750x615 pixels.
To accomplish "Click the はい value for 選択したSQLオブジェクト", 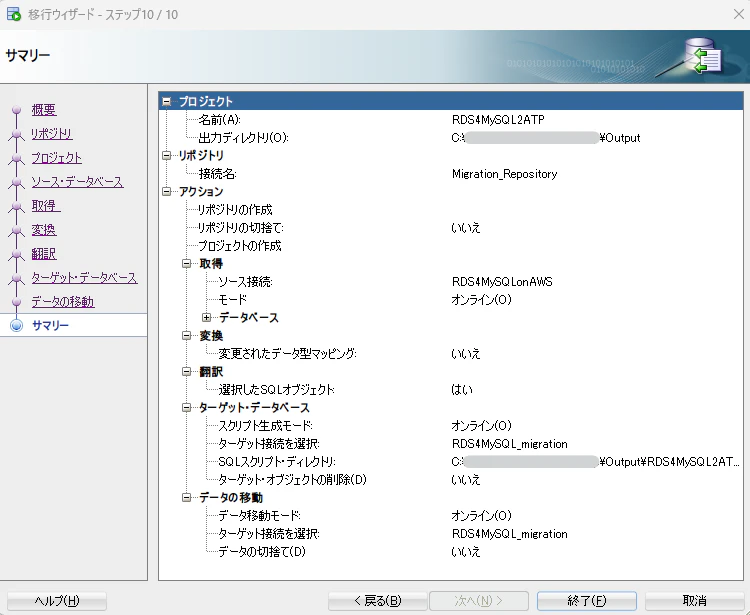I will 462,390.
